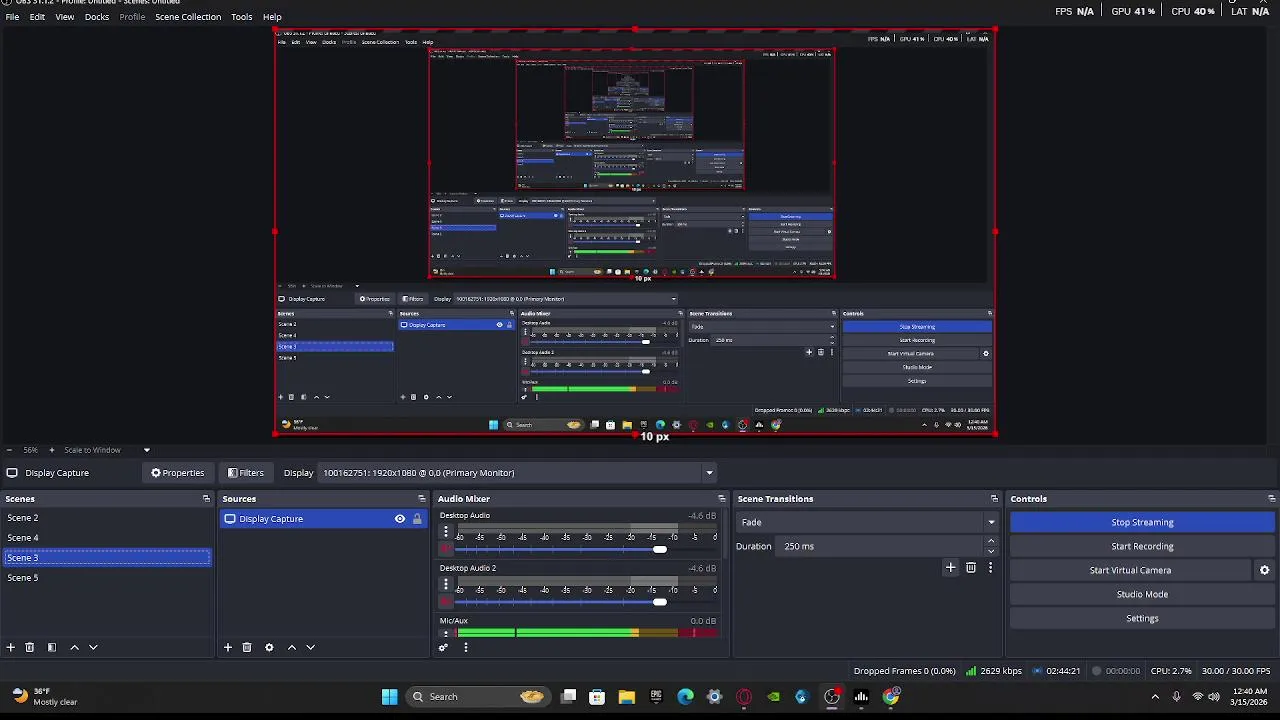Open the weather widget showing Mostly clear

pos(44,697)
